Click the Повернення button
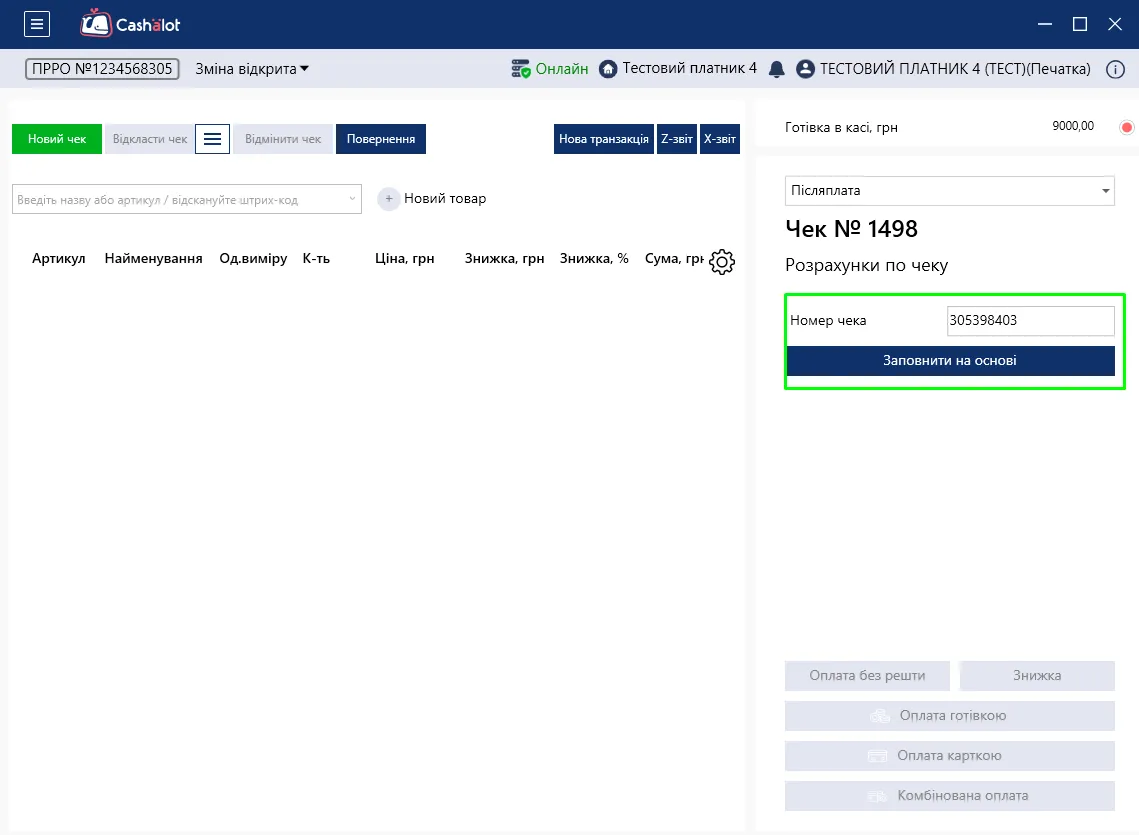Viewport: 1139px width, 835px height. coord(381,139)
